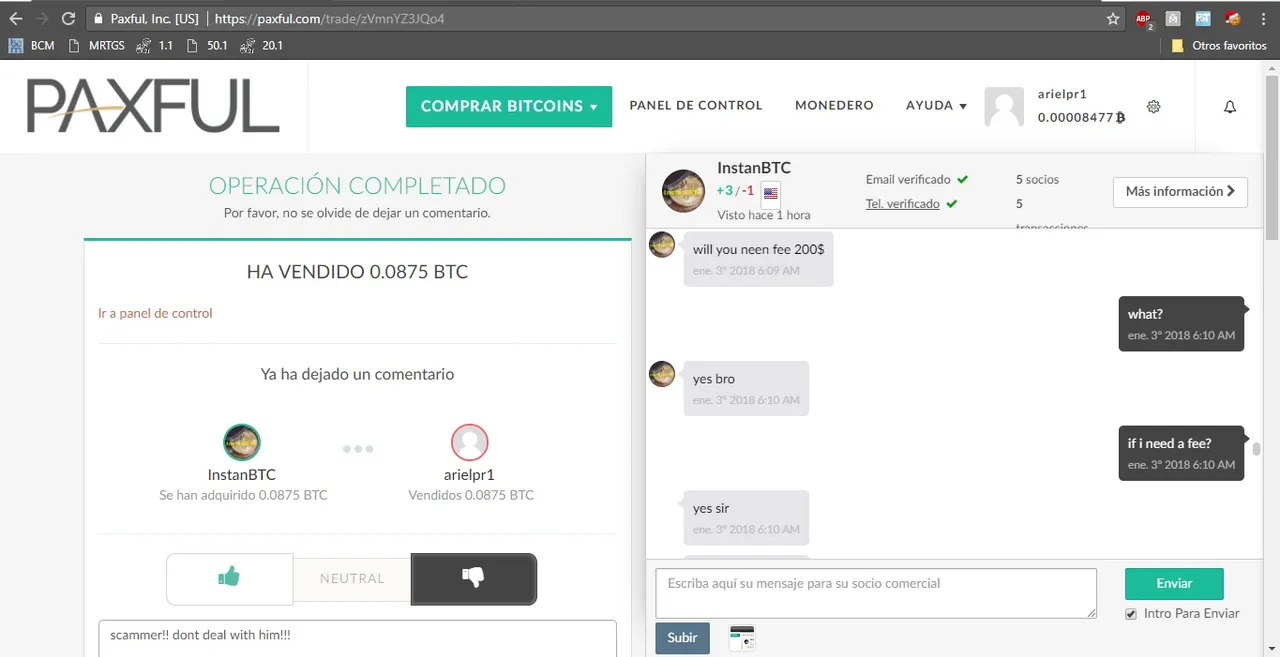Click the browser back arrow
1280x657 pixels.
tap(15, 18)
